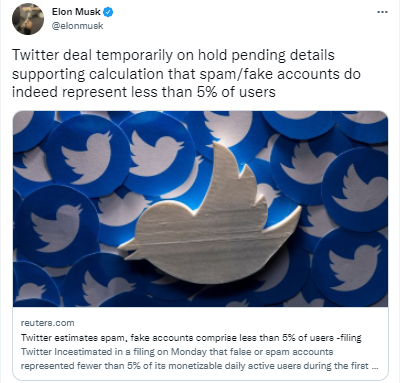
Task: Click the '5% of users' phrase in the tweet
Action: [236, 92]
